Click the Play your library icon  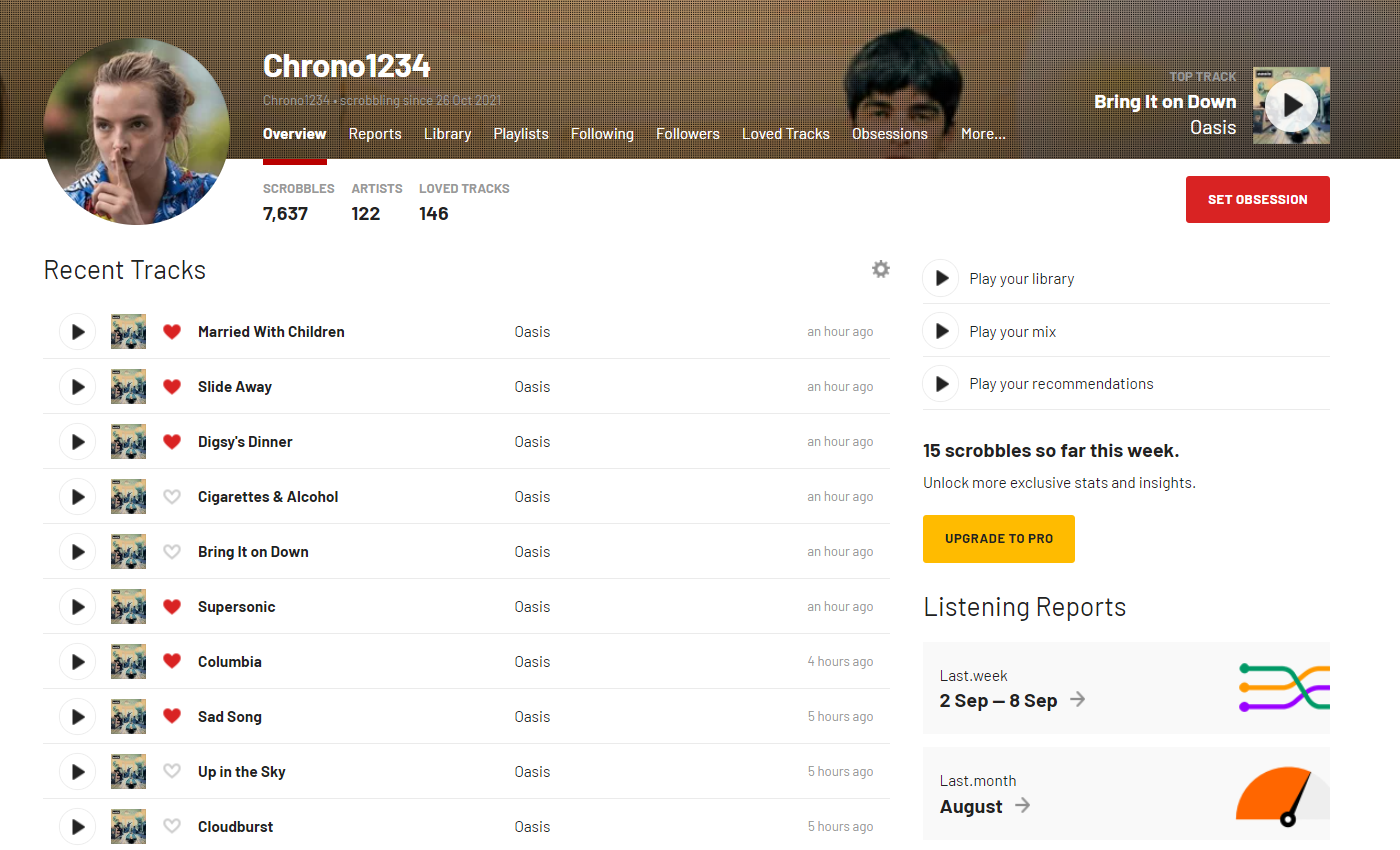click(941, 278)
